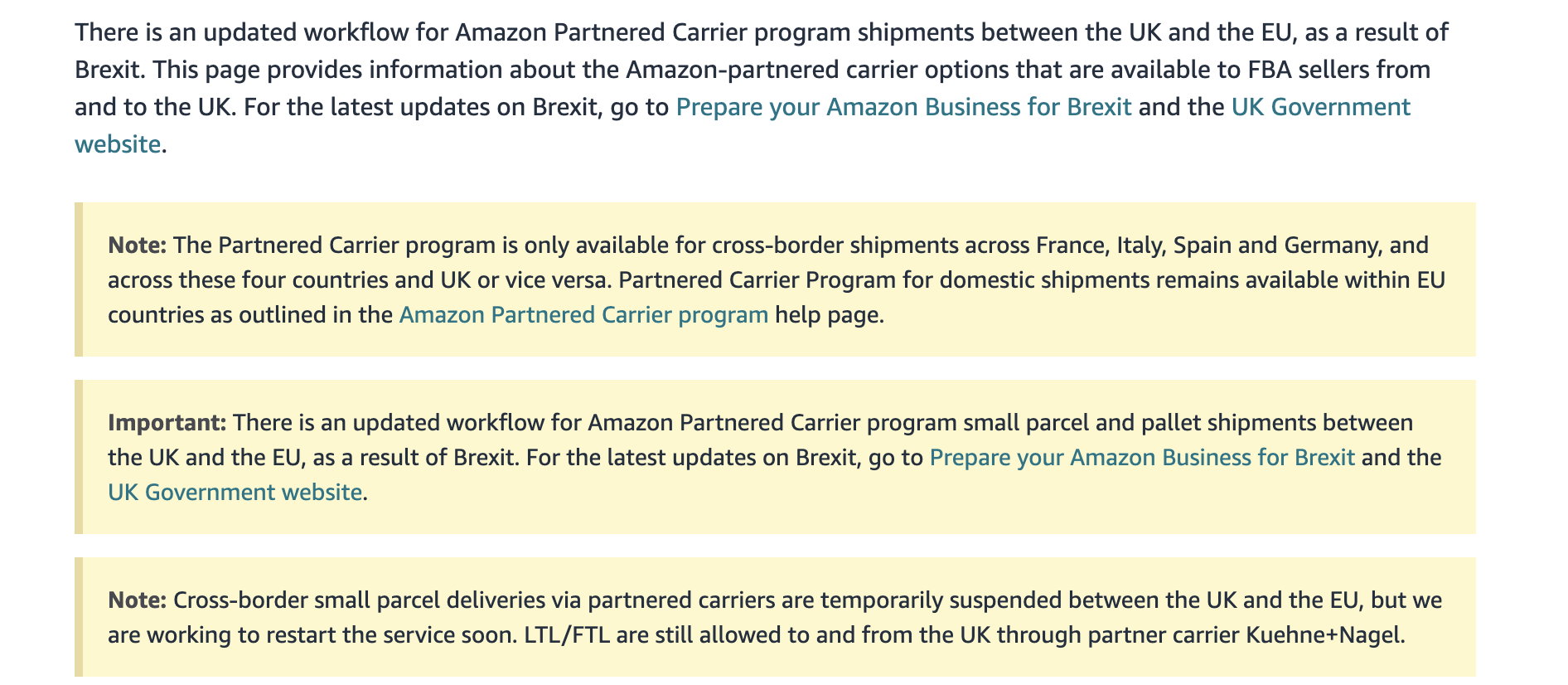Click the word website ending the intro paragraph
The width and height of the screenshot is (1568, 685).
118,144
